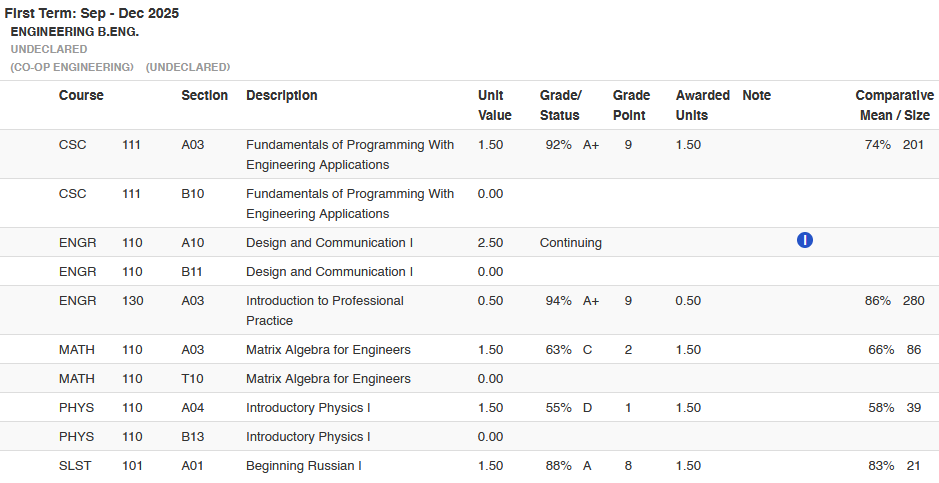Select the ENGINEERING B.ENG. program title

pos(74,32)
